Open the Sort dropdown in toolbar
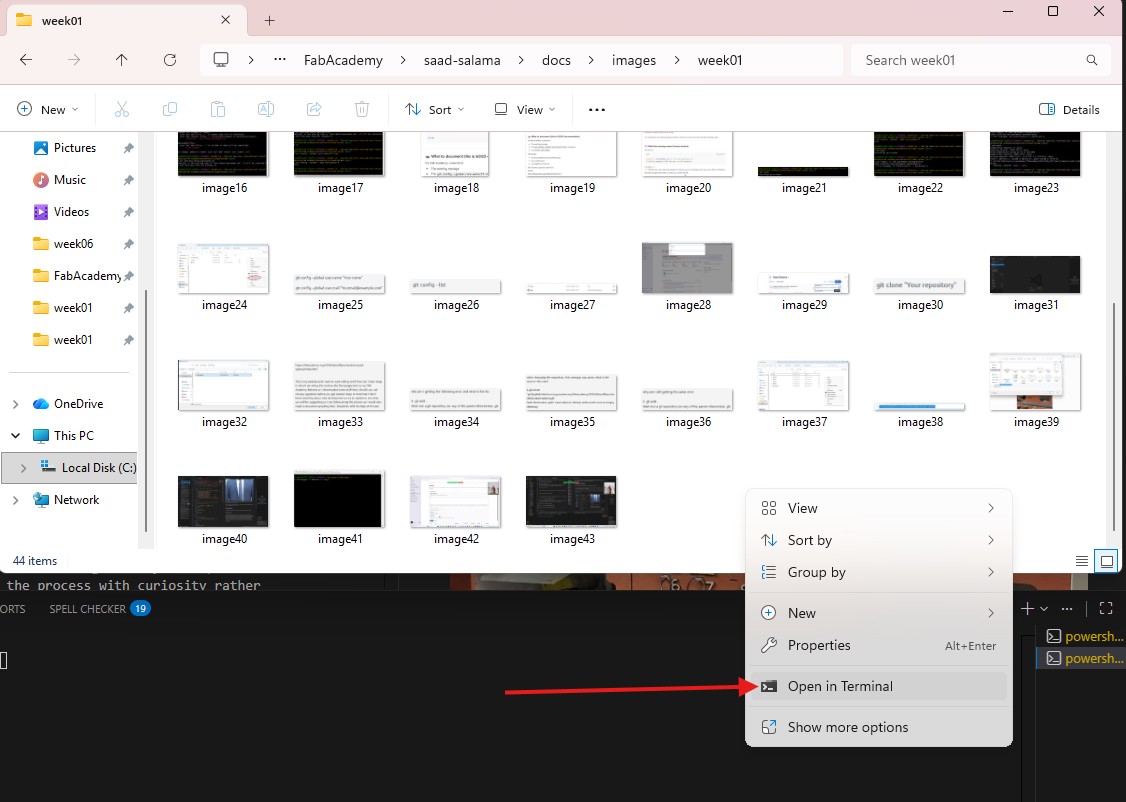 pos(434,109)
